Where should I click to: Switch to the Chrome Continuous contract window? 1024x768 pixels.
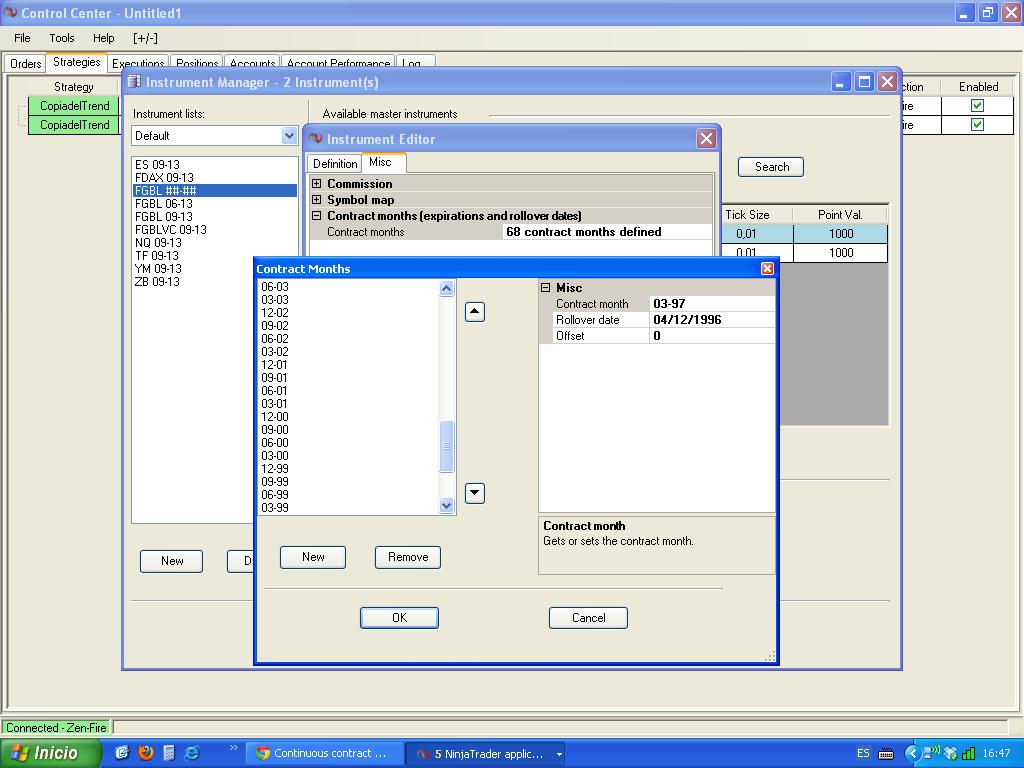coord(325,754)
